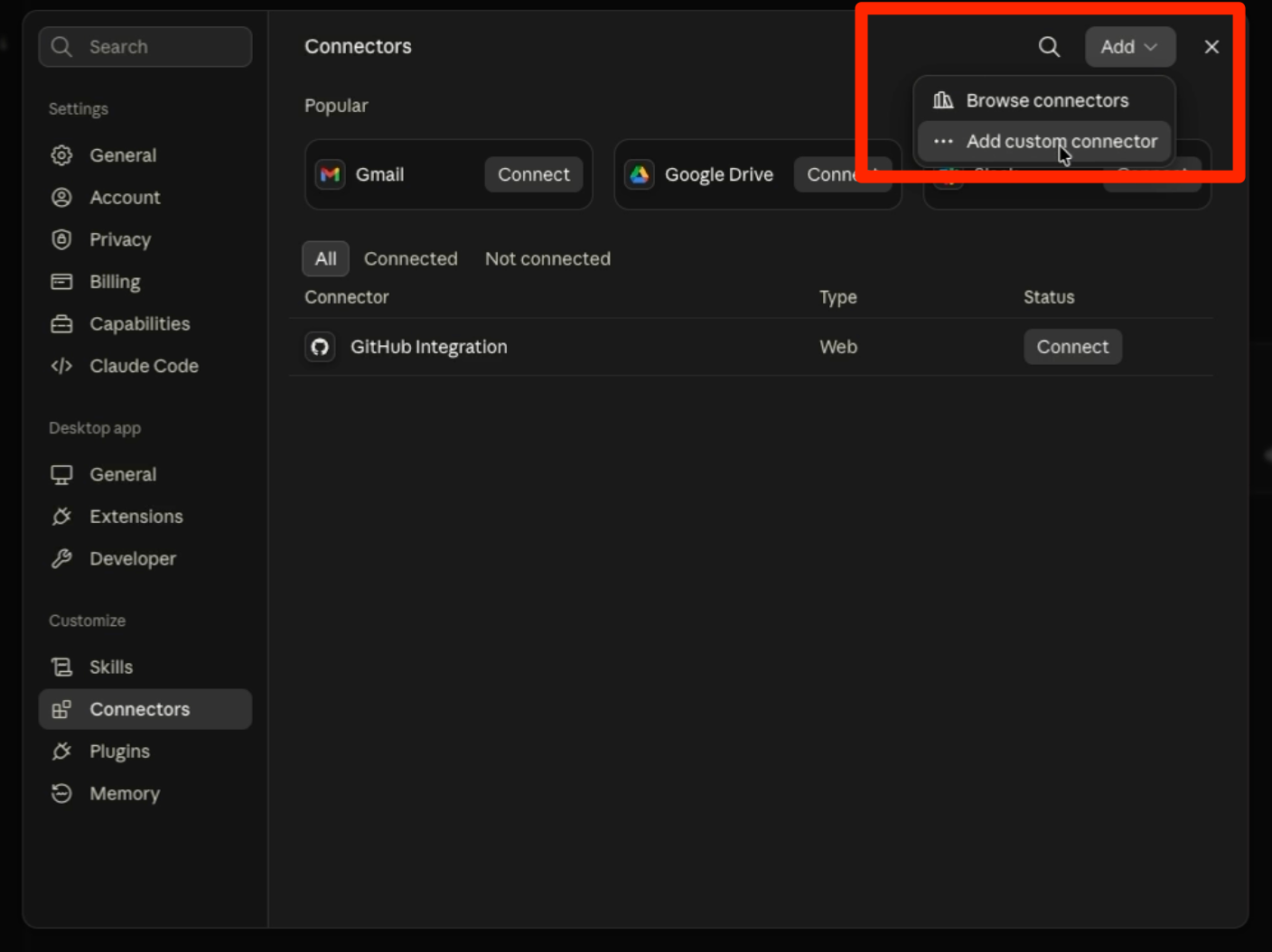
Task: Click the Extensions plug icon
Action: tap(61, 517)
